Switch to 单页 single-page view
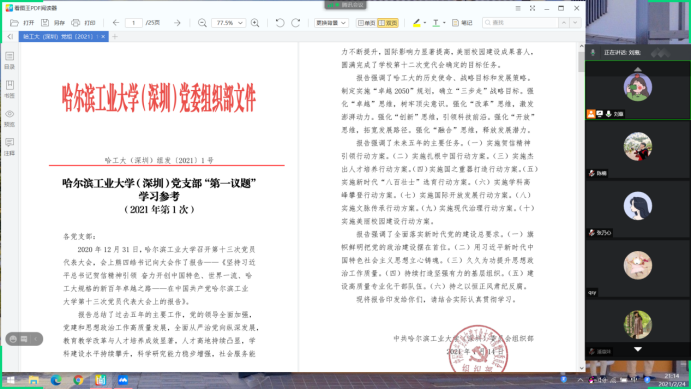The height and width of the screenshot is (389, 692). pos(366,23)
